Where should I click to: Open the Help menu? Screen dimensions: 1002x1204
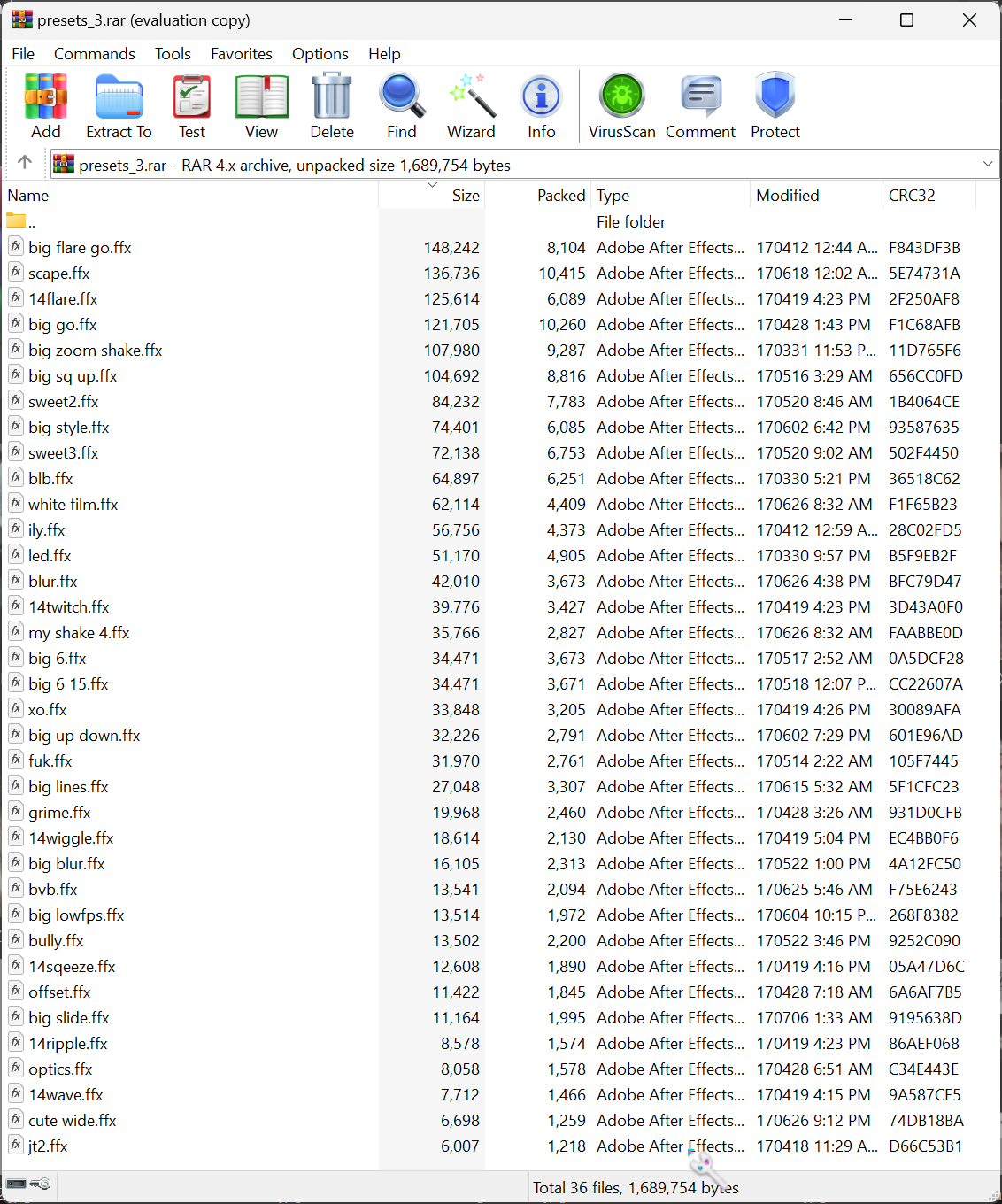[384, 54]
